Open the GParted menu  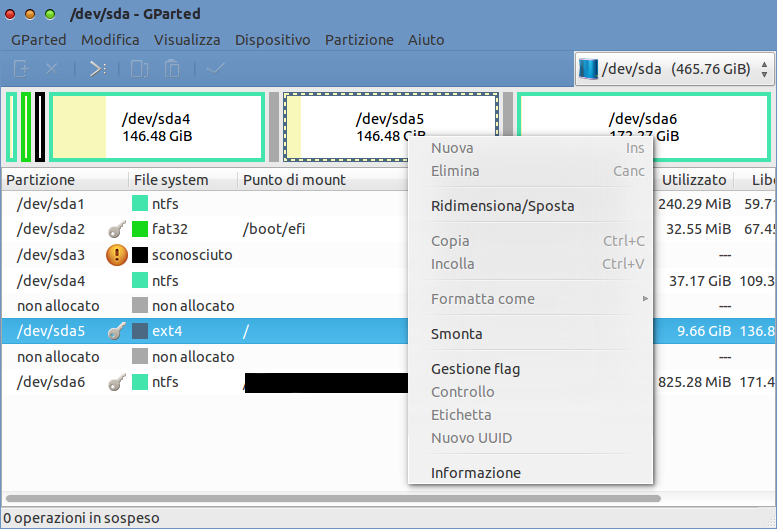tap(39, 40)
